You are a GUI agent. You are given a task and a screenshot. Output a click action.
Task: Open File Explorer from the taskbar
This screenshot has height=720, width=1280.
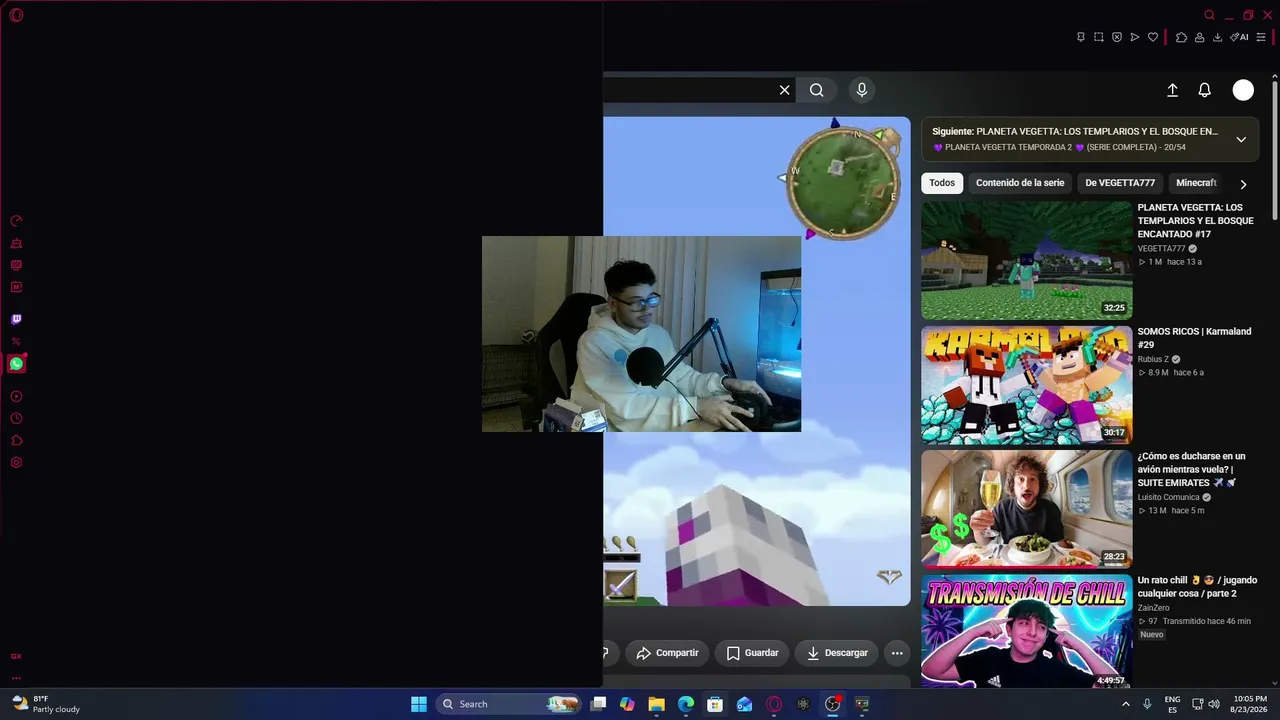(656, 704)
